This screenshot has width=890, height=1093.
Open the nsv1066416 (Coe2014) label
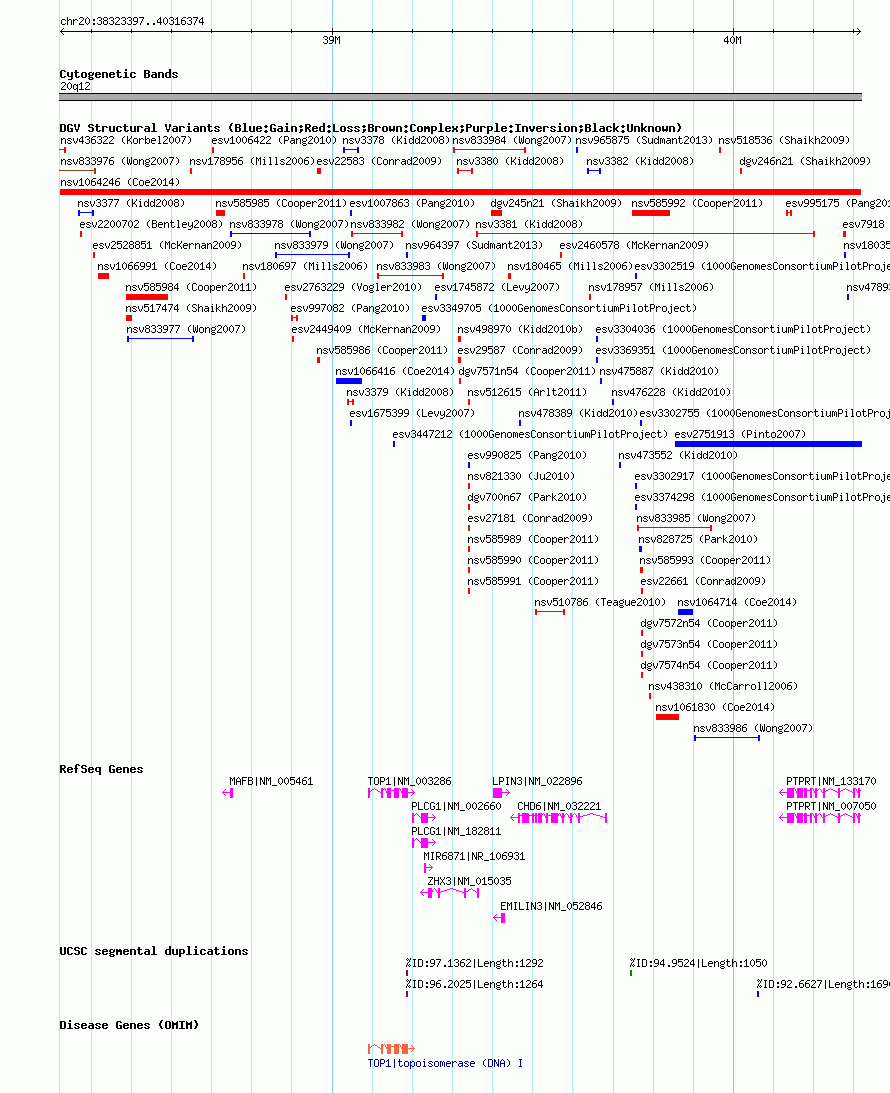394,372
